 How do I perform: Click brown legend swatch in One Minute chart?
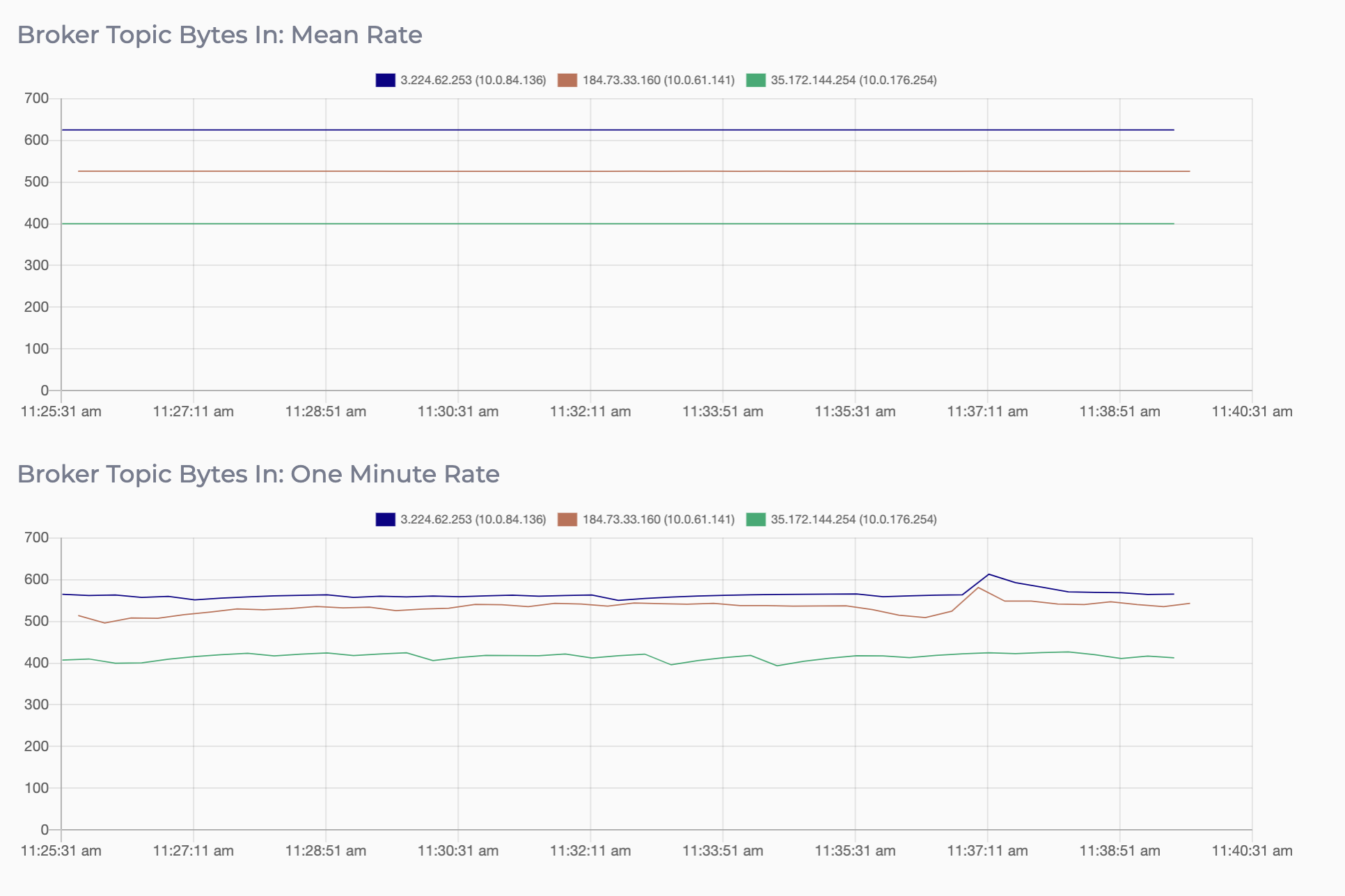coord(567,519)
